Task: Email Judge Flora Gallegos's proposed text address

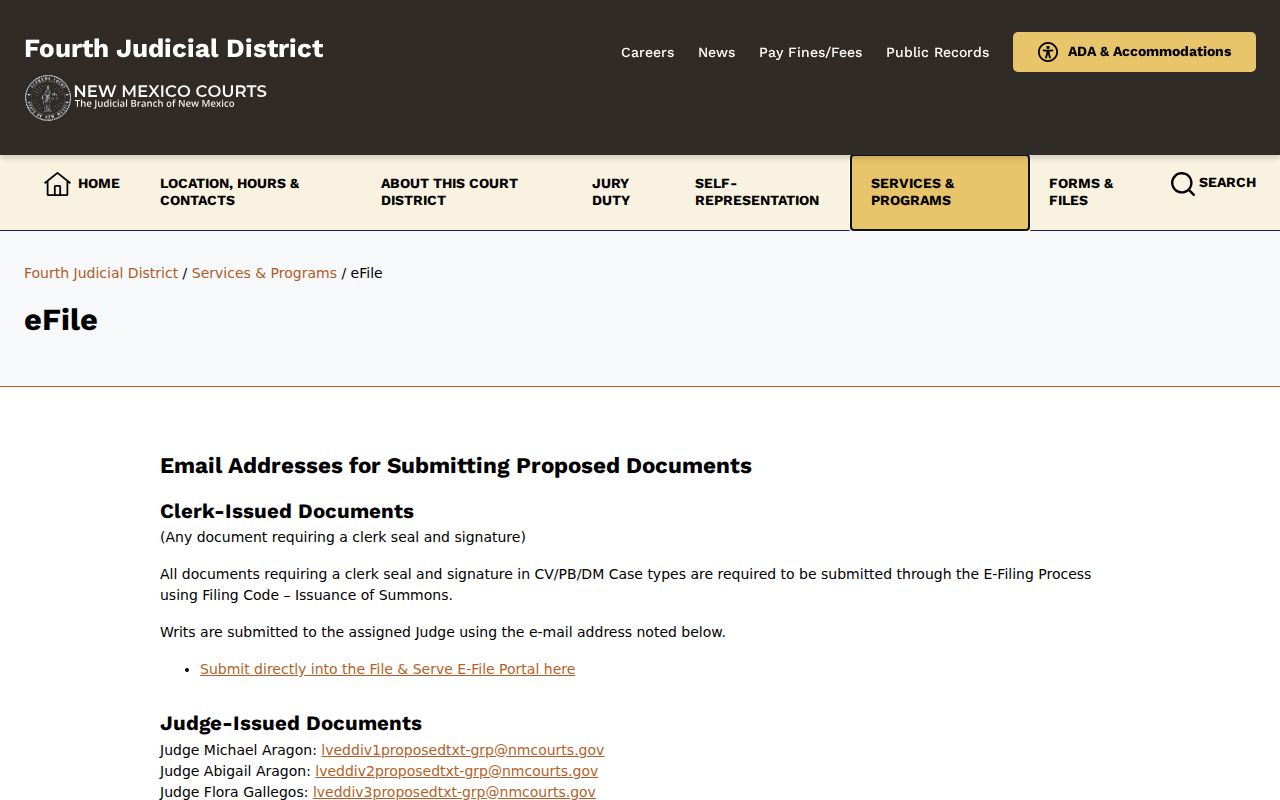Action: point(454,792)
